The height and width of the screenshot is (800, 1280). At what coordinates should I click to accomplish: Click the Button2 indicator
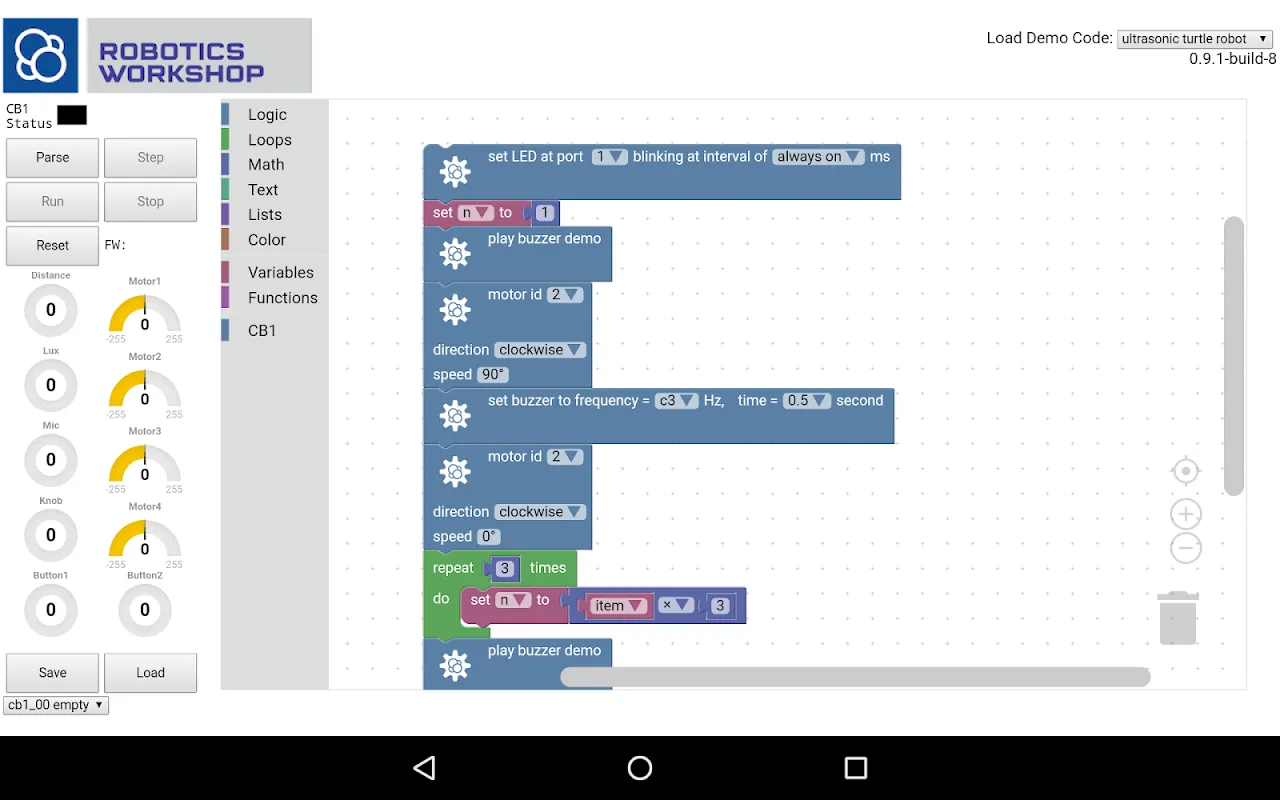[x=145, y=610]
